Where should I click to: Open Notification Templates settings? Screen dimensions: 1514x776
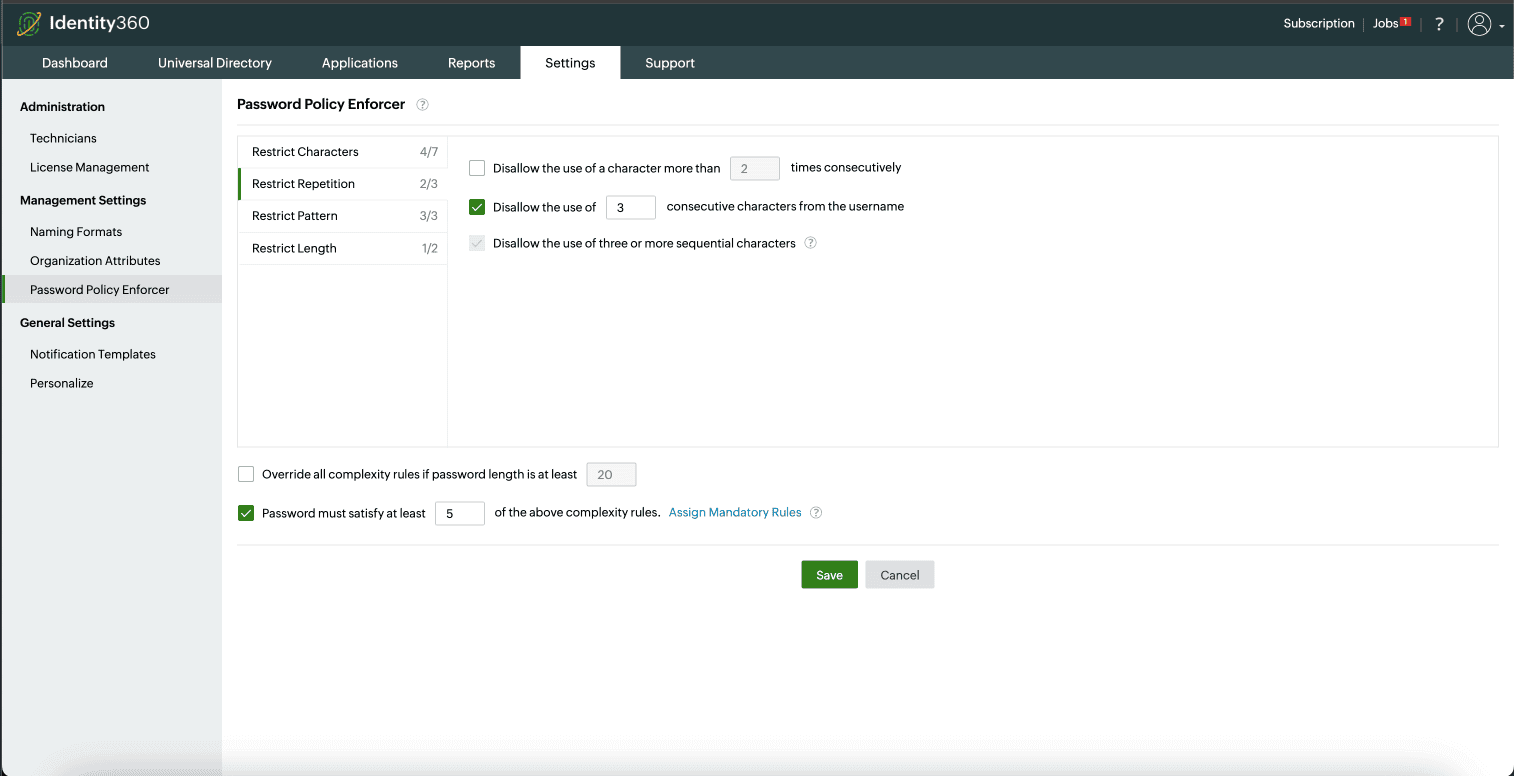click(93, 354)
